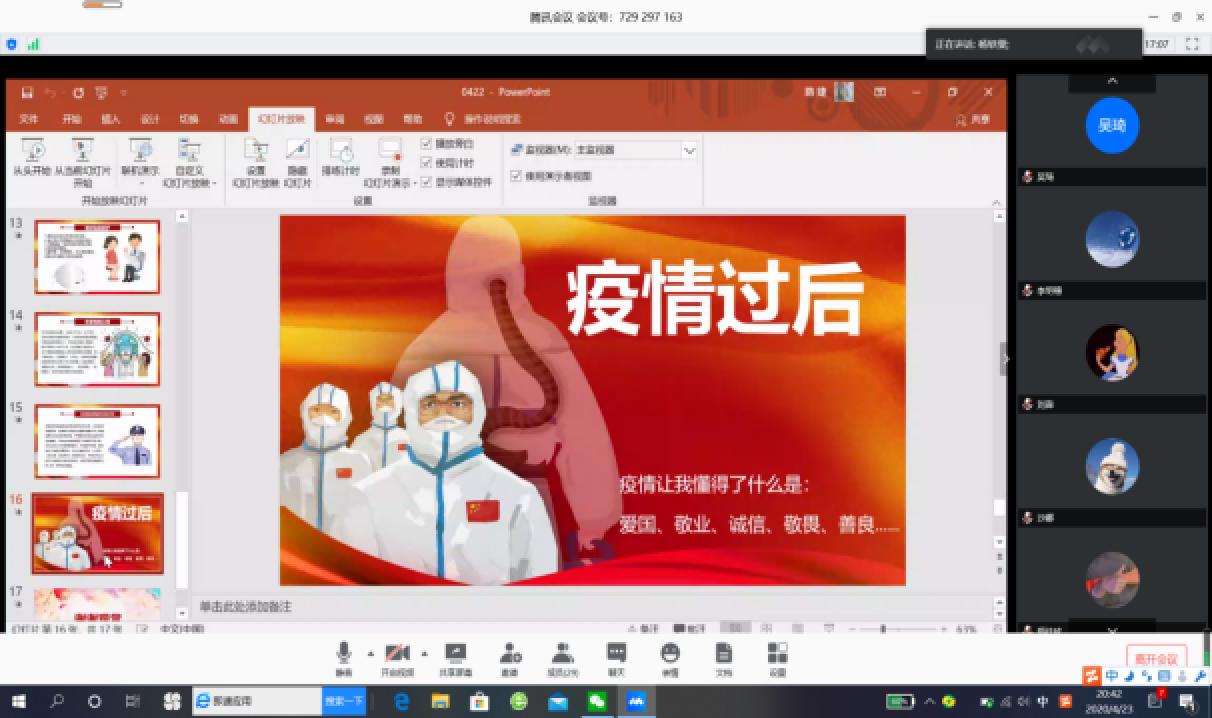Screen dimensions: 1212x718
Task: Click the PowerPoint zoom slider
Action: 883,630
